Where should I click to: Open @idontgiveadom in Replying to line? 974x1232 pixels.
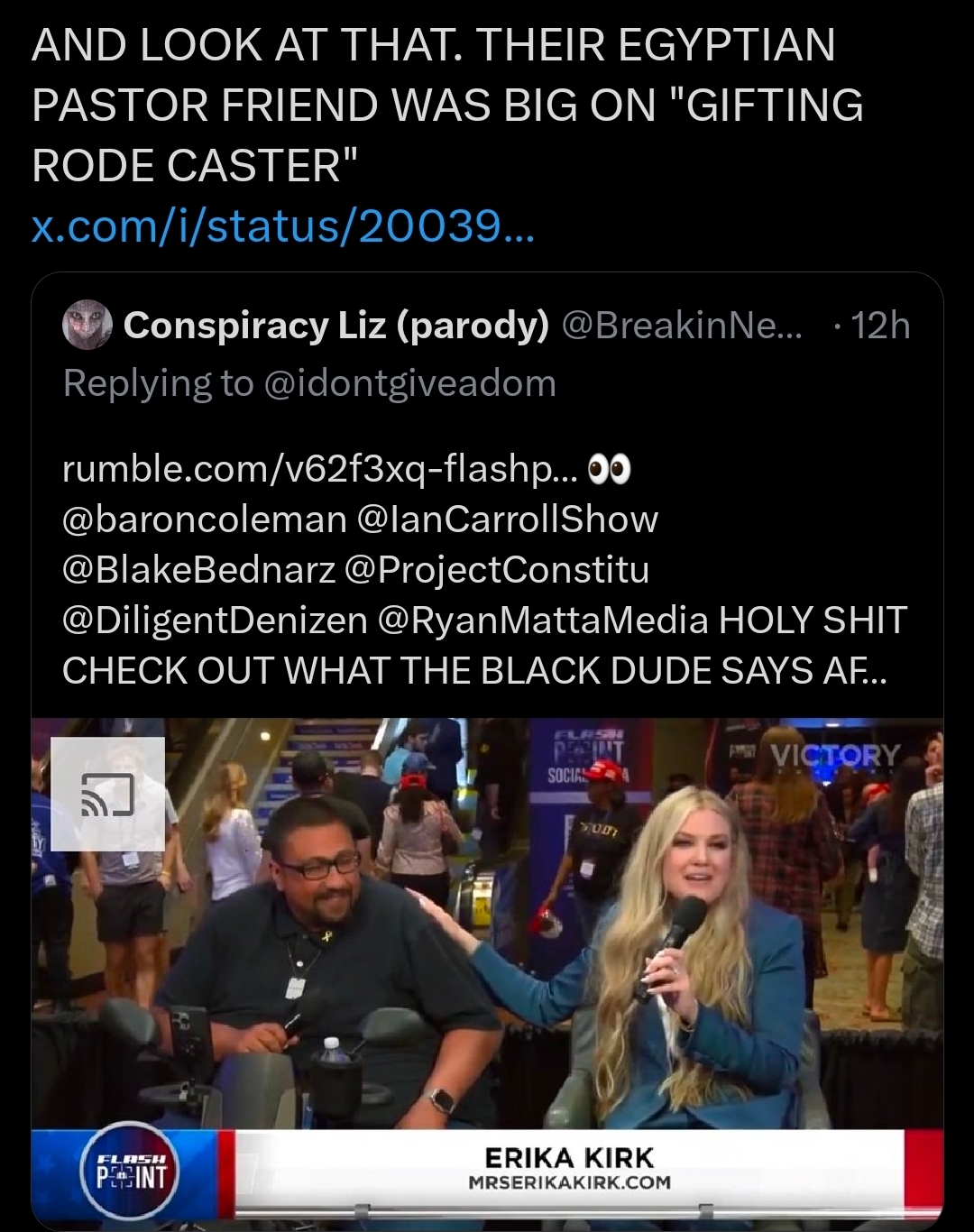(410, 383)
